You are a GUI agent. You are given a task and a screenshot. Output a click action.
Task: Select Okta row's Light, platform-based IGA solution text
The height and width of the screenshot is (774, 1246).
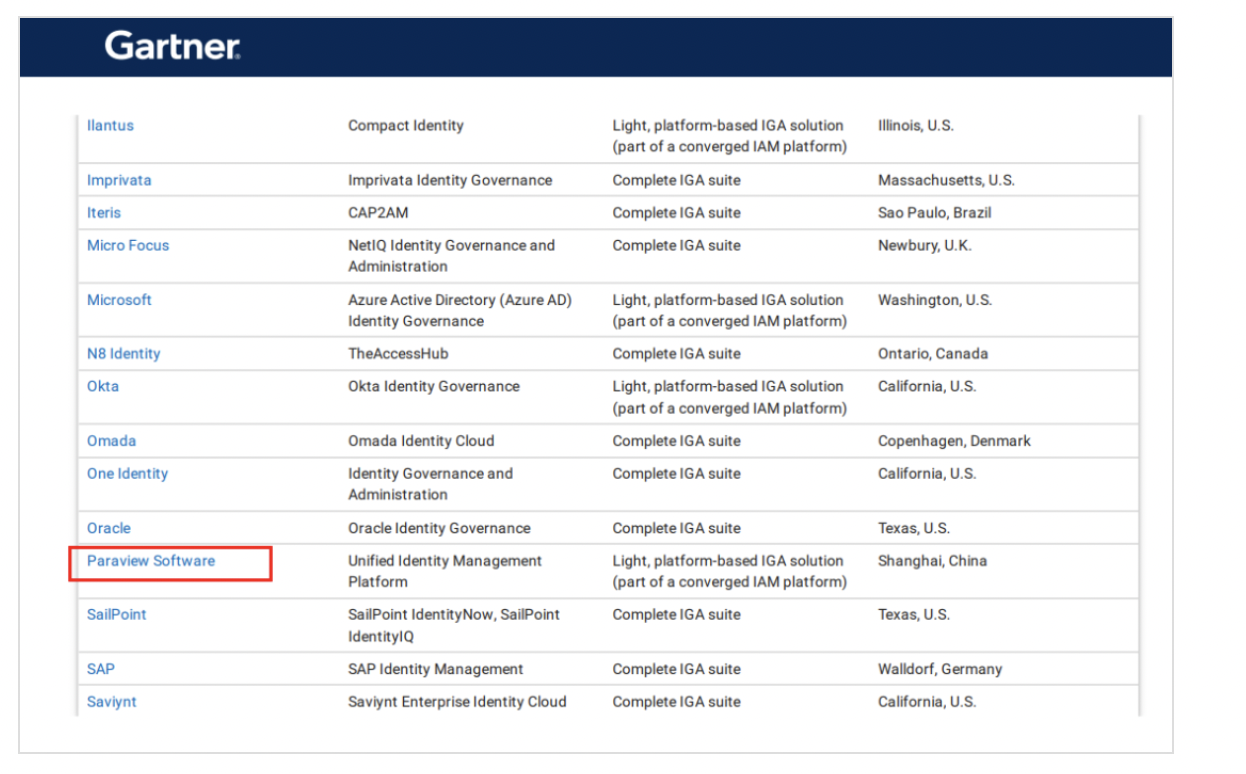pyautogui.click(x=730, y=397)
